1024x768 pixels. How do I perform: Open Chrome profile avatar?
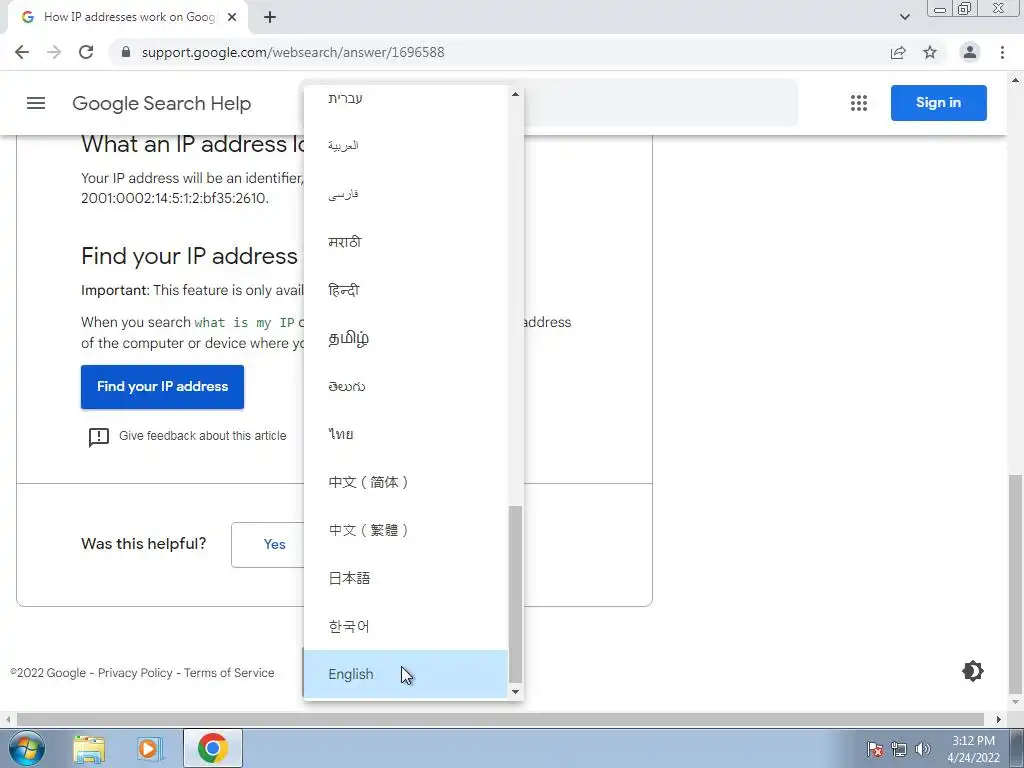click(970, 52)
